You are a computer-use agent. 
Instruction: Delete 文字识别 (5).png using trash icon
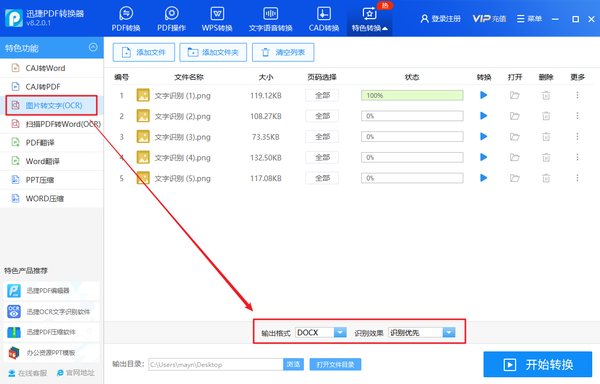click(x=546, y=178)
